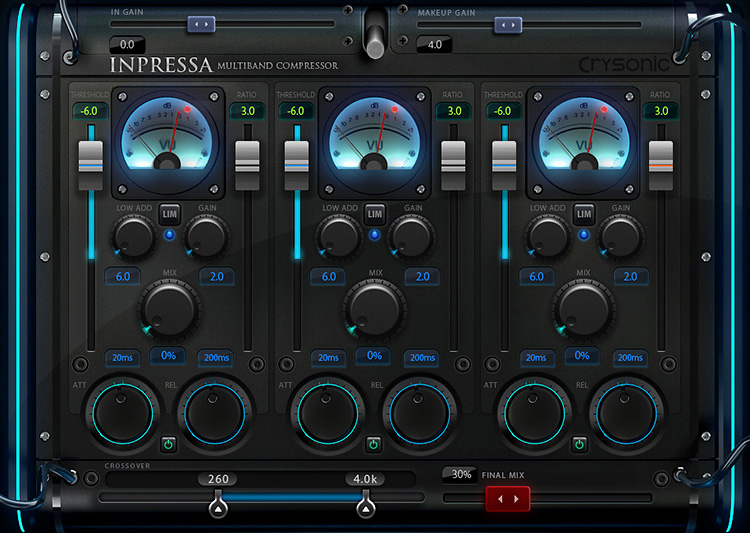750x533 pixels.
Task: Click first band 200ms release value
Action: pyautogui.click(x=216, y=358)
